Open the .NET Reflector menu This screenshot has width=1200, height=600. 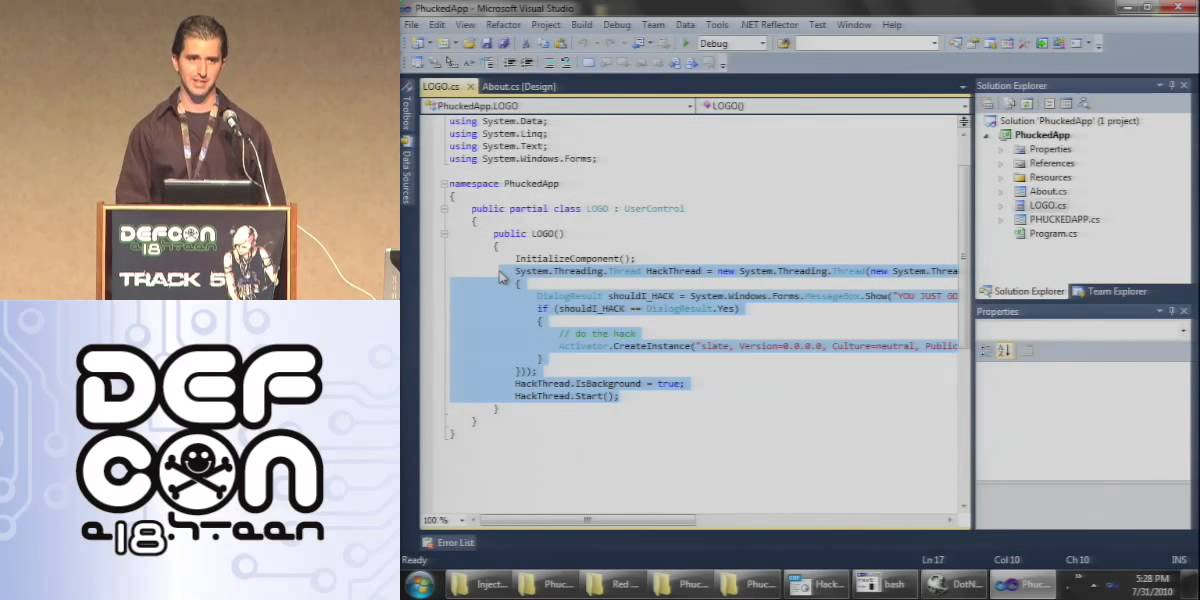pyautogui.click(x=768, y=25)
